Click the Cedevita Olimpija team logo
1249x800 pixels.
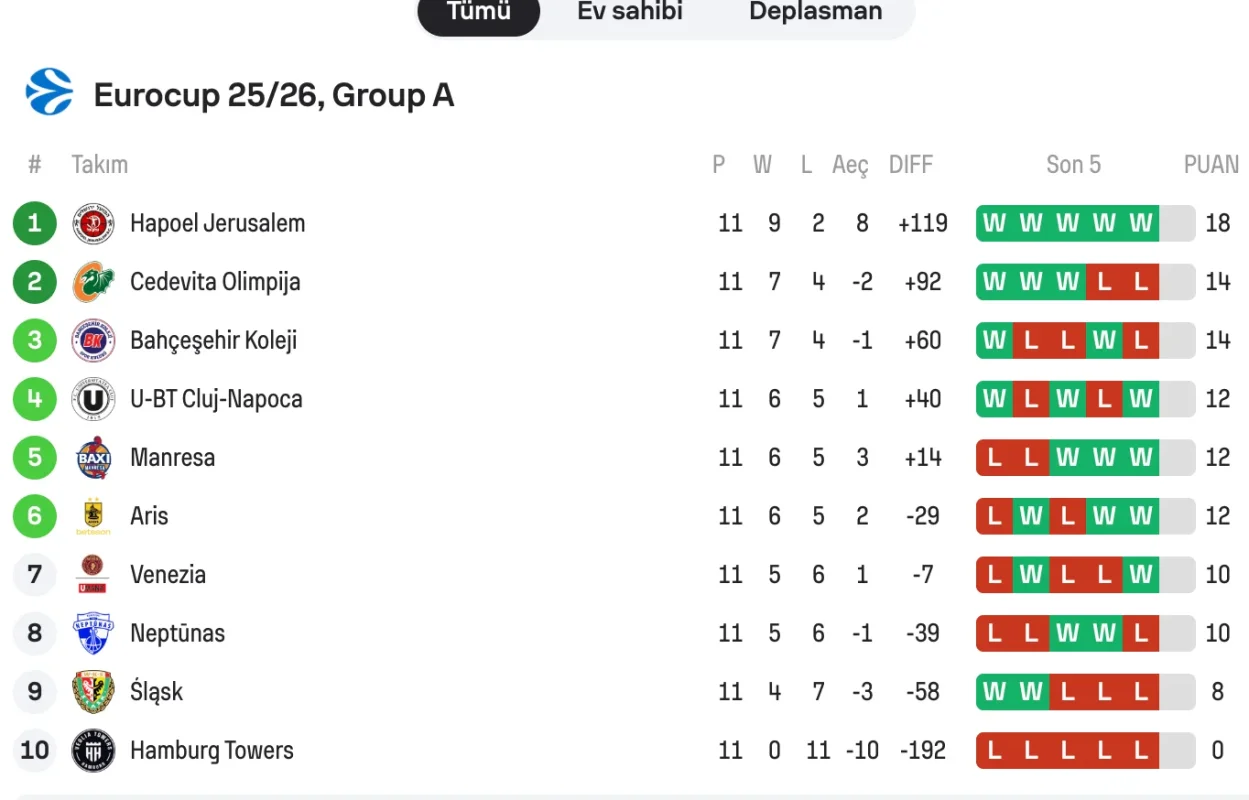(x=93, y=282)
